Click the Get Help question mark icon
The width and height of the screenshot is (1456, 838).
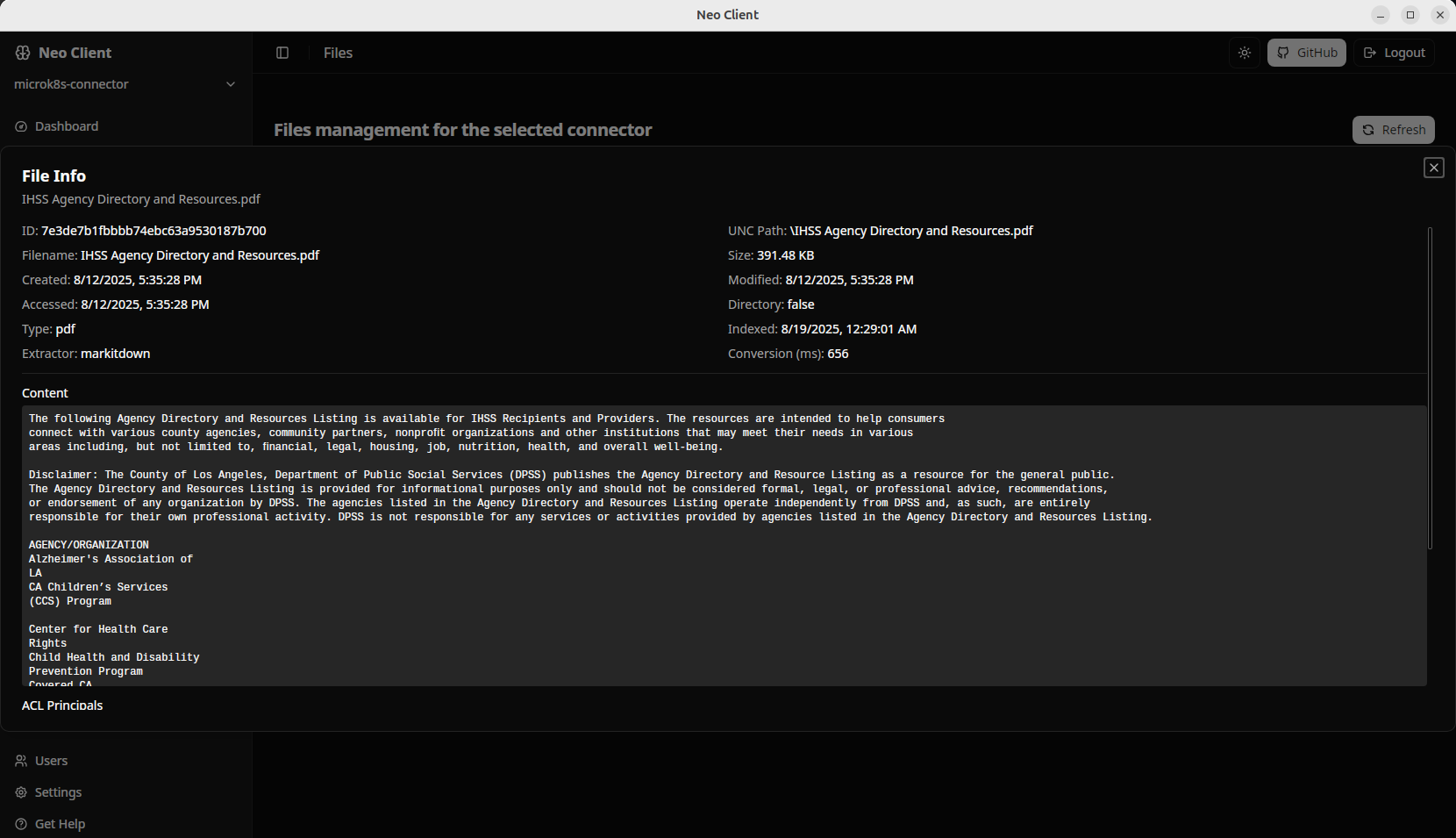pos(19,824)
